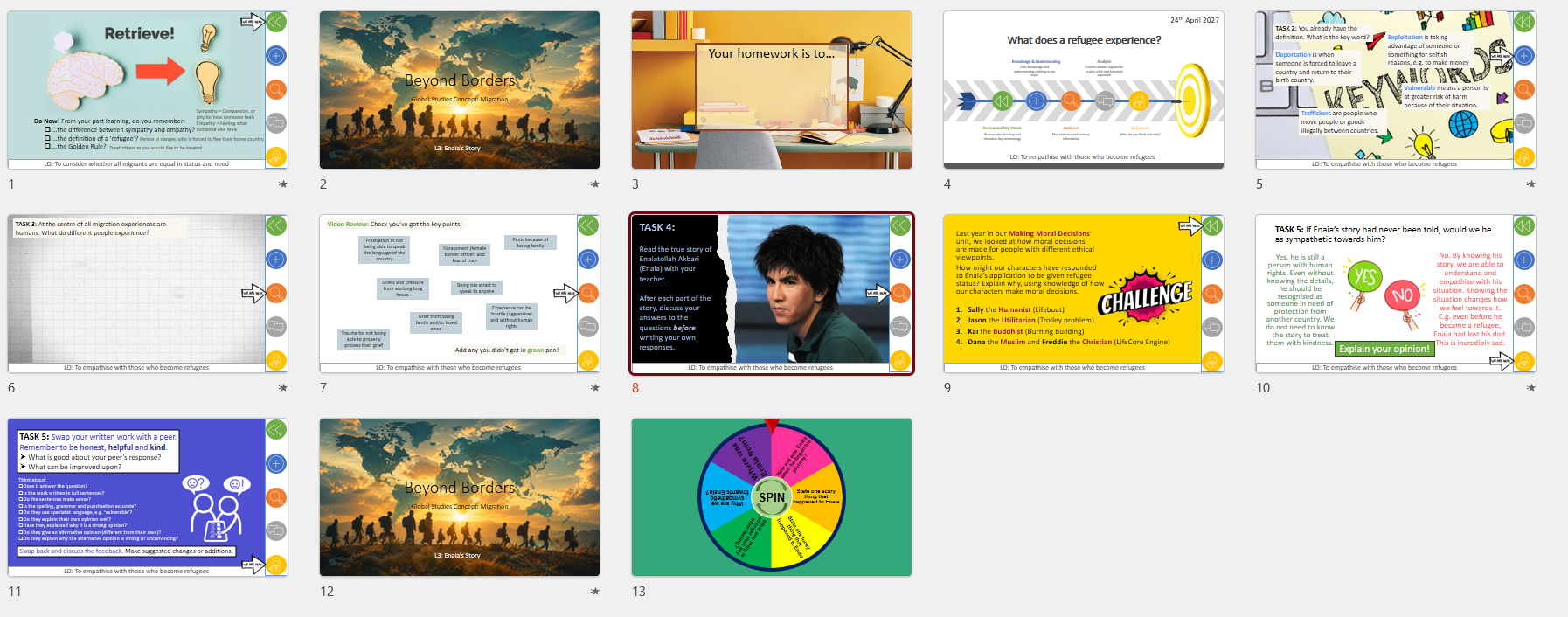The height and width of the screenshot is (617, 1568).
Task: Click the transition star icon under slide 12
Action: (594, 592)
